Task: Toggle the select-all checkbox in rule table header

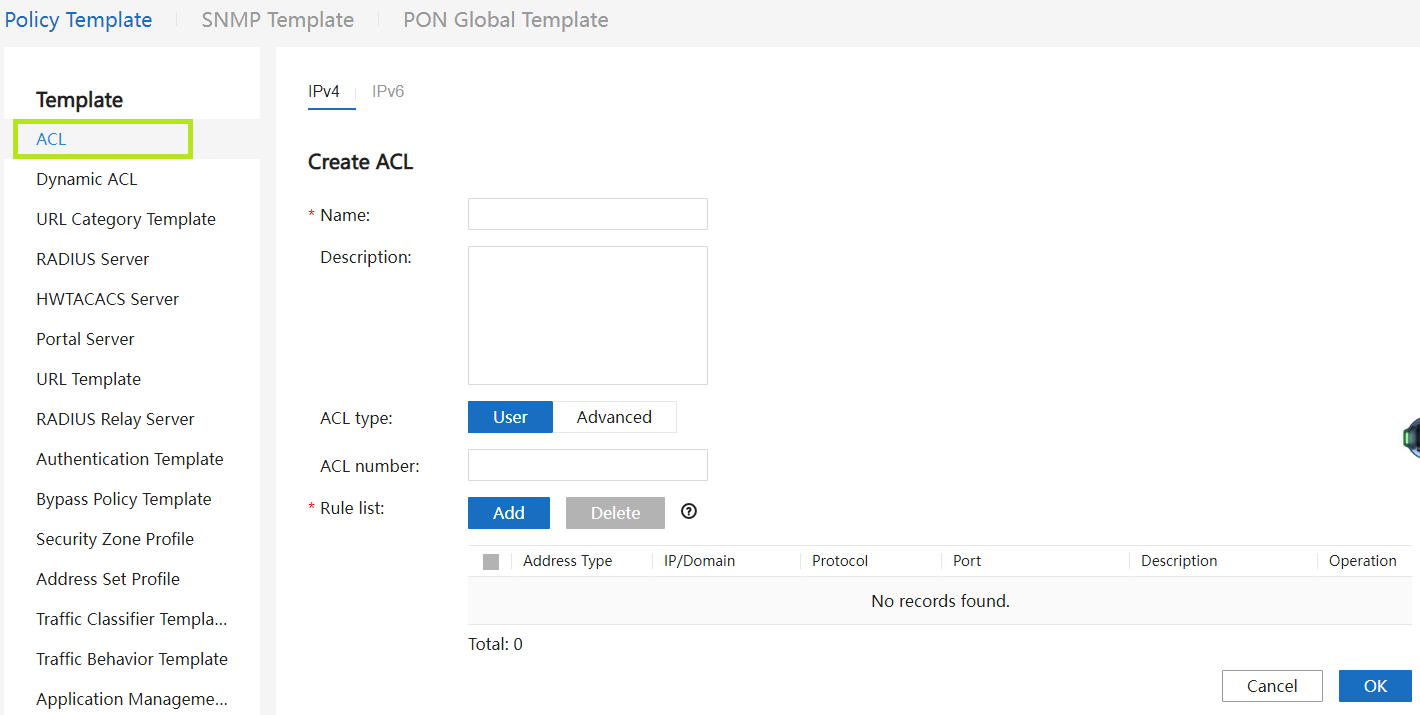Action: [490, 562]
